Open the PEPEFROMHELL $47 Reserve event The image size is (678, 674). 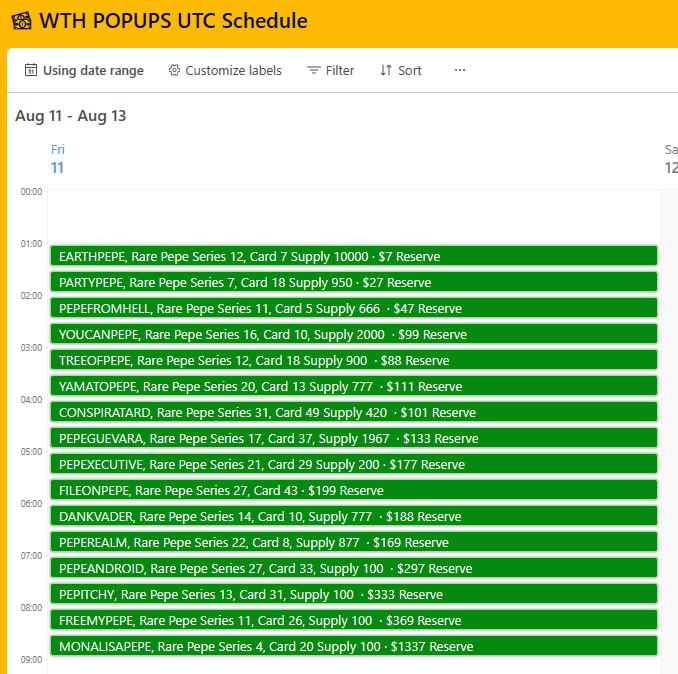[x=354, y=308]
